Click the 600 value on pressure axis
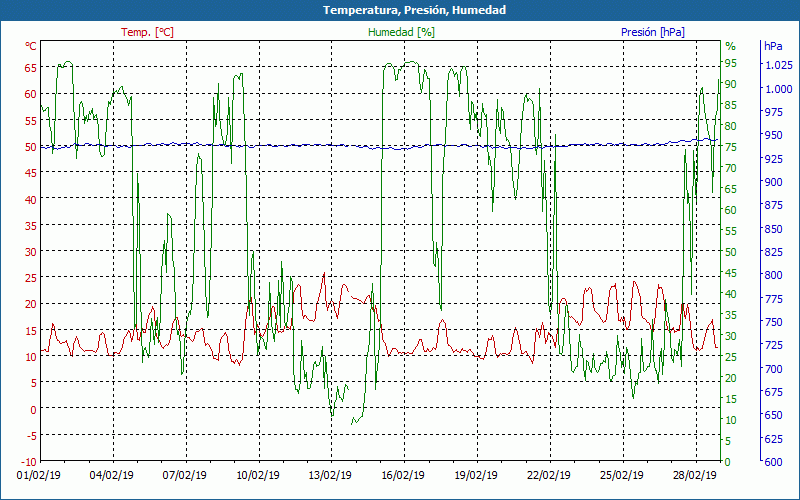The width and height of the screenshot is (800, 500). click(773, 462)
